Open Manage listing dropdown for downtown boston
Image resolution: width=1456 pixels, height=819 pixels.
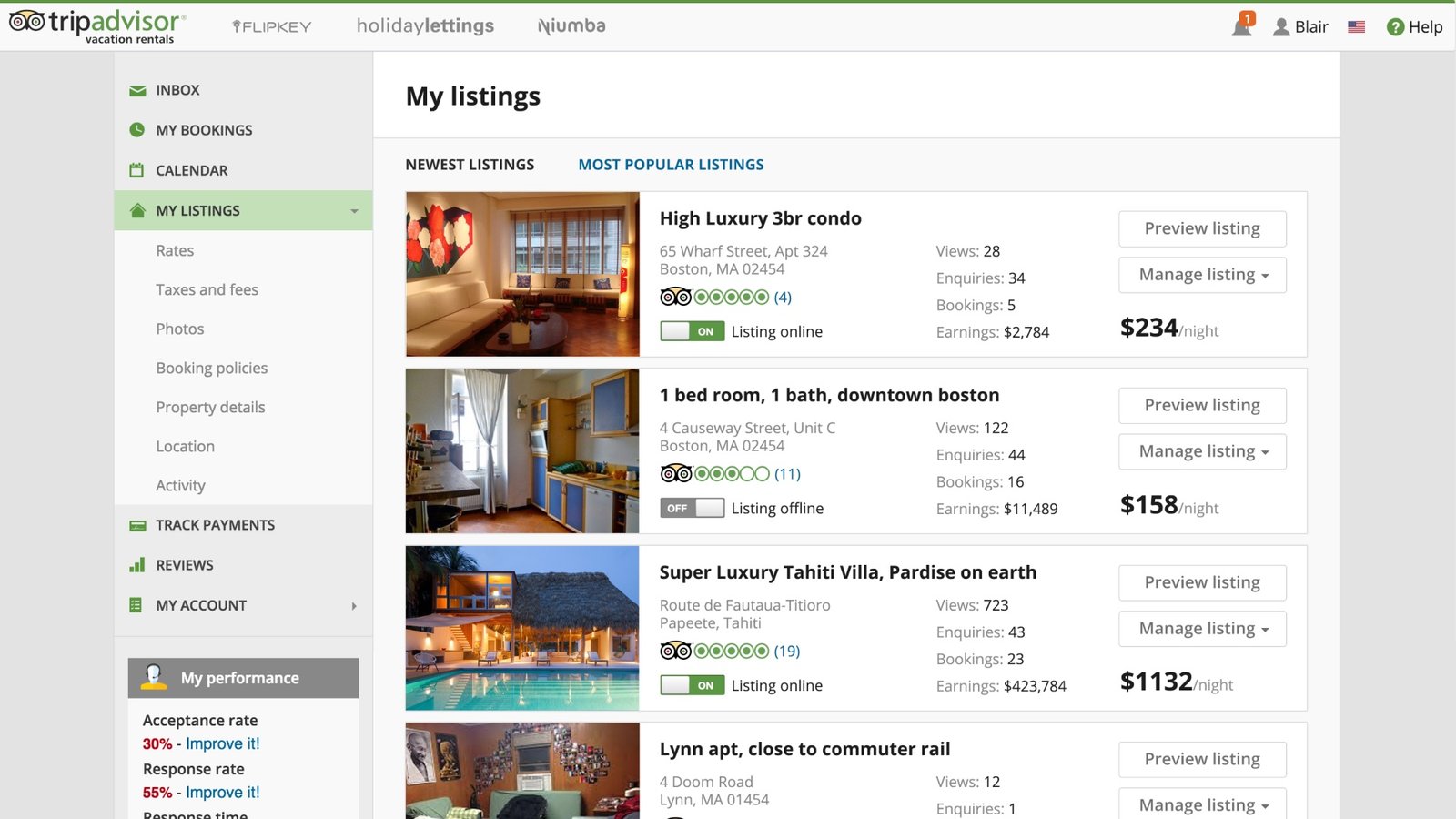1202,451
